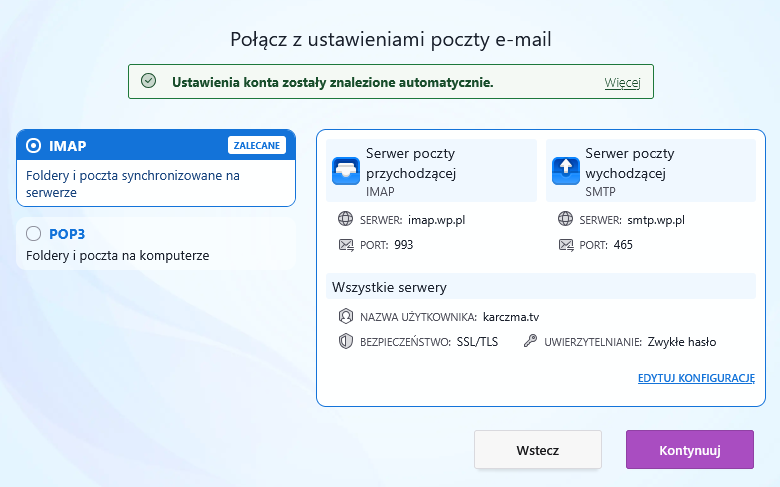
Task: Click the port value 993
Action: [x=403, y=245]
